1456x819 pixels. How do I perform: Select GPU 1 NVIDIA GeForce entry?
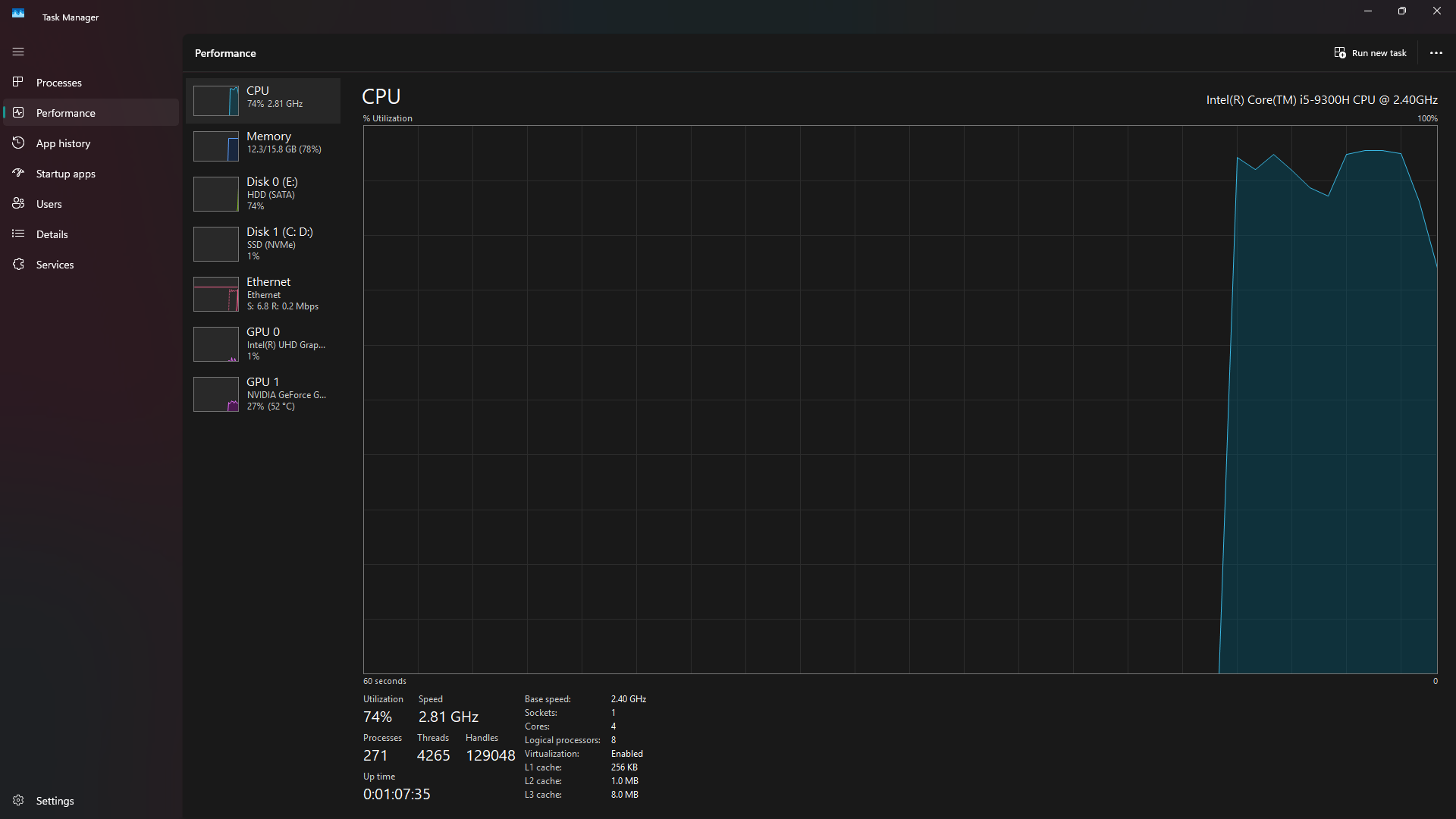(263, 394)
